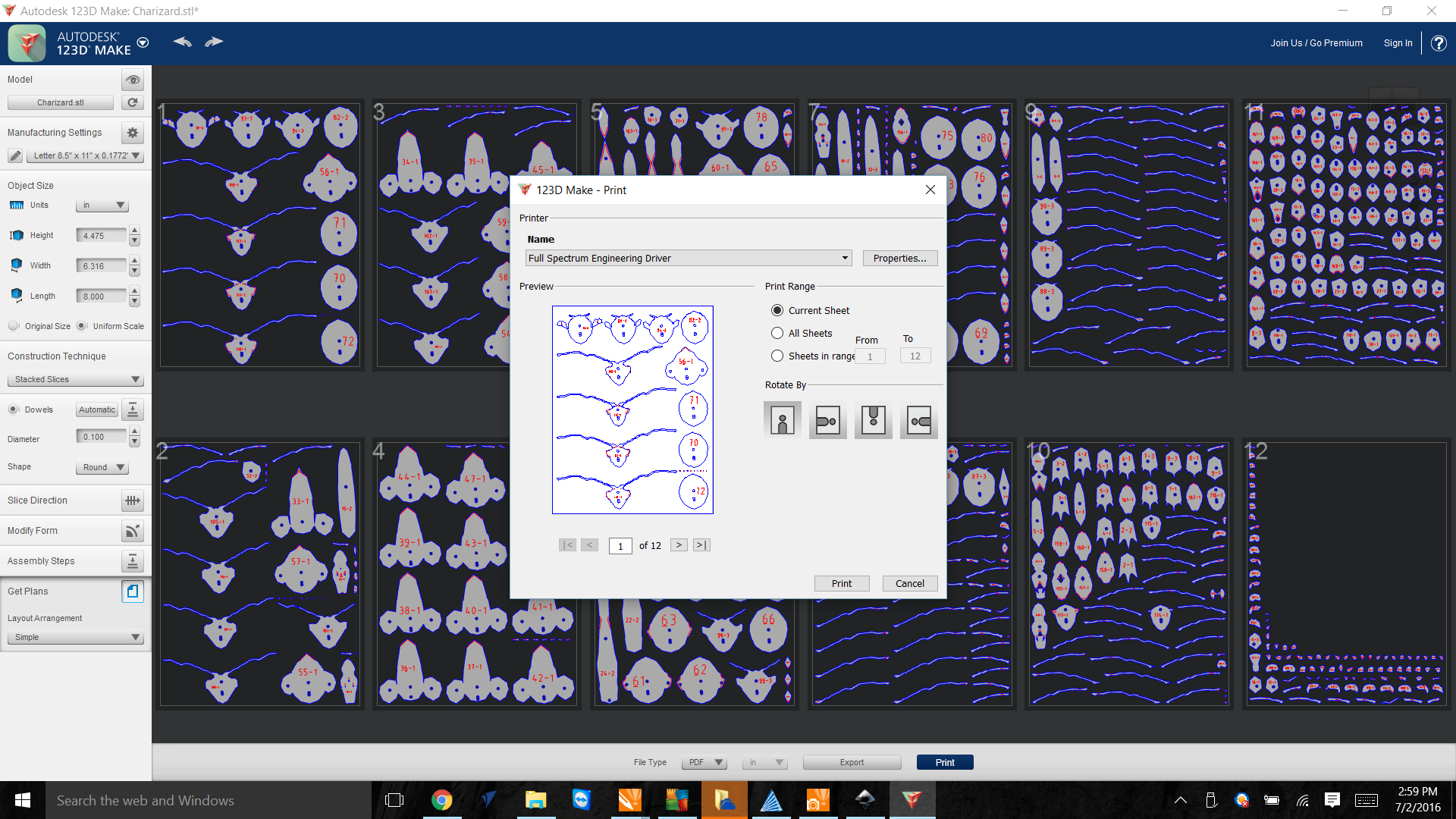Go to last preview page

click(x=701, y=545)
